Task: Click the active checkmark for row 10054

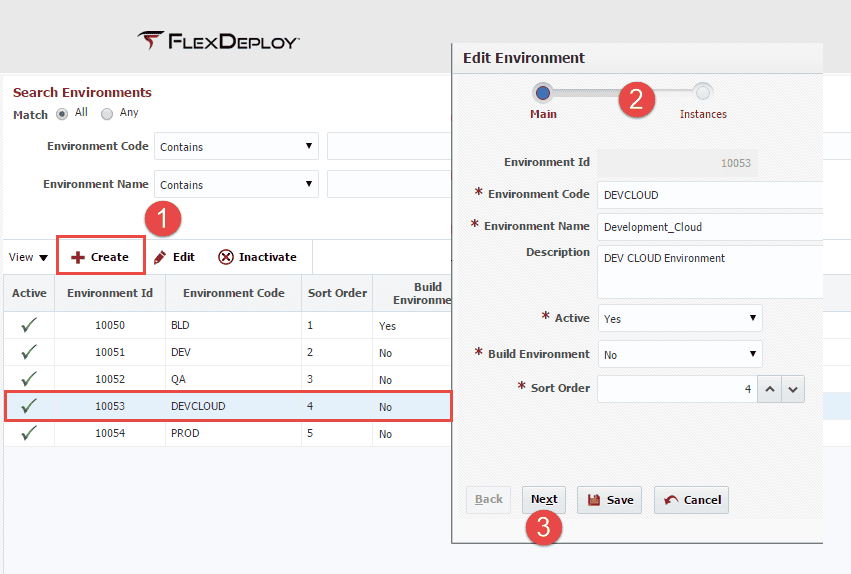Action: 29,433
